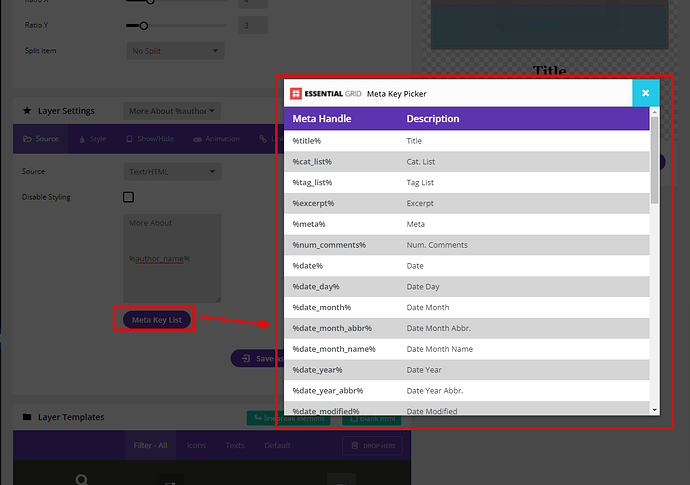The image size is (690, 485).
Task: Open the Source Text/HTML dropdown
Action: click(x=172, y=172)
